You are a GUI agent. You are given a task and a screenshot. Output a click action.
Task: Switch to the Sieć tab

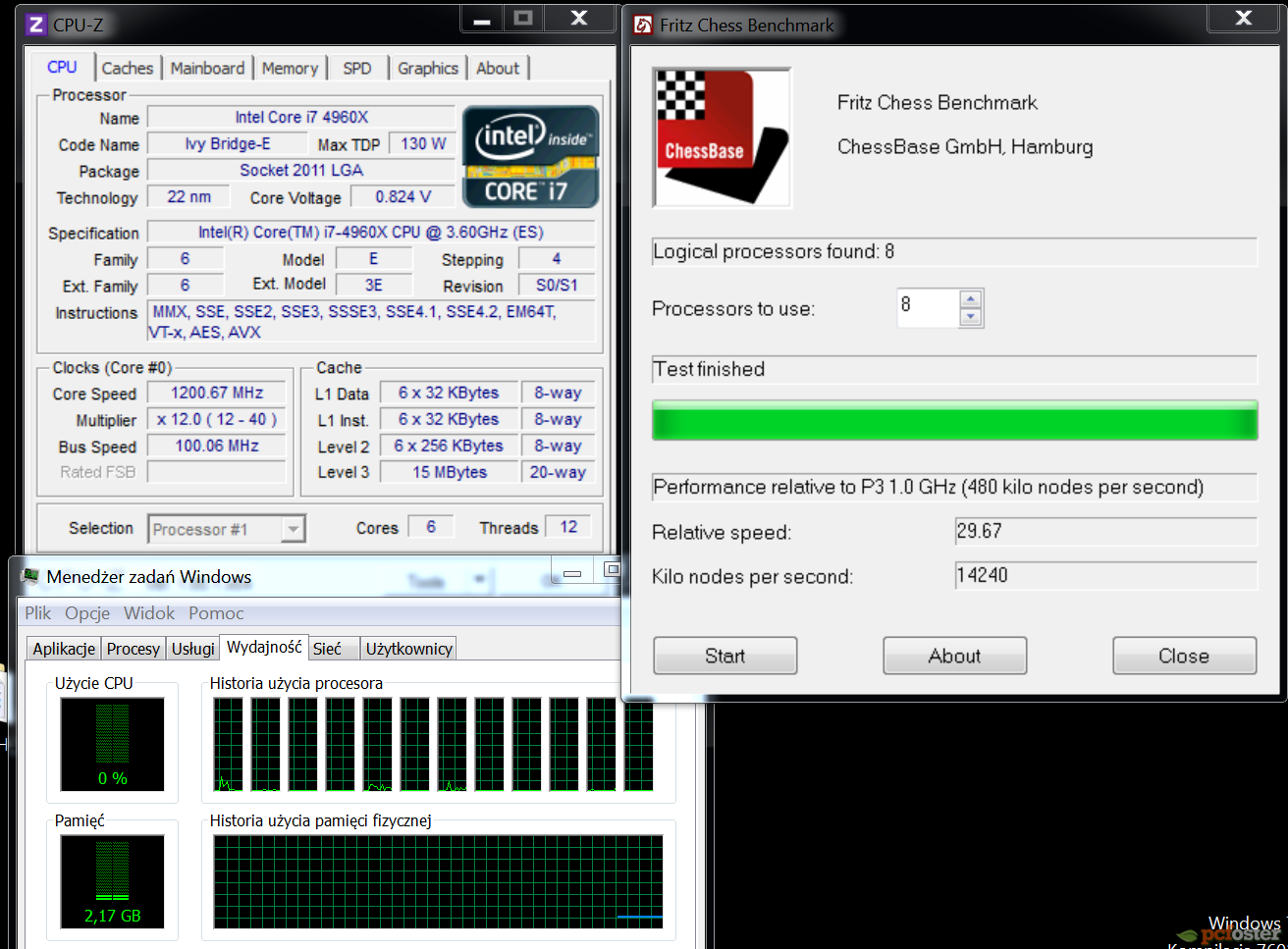[x=334, y=649]
